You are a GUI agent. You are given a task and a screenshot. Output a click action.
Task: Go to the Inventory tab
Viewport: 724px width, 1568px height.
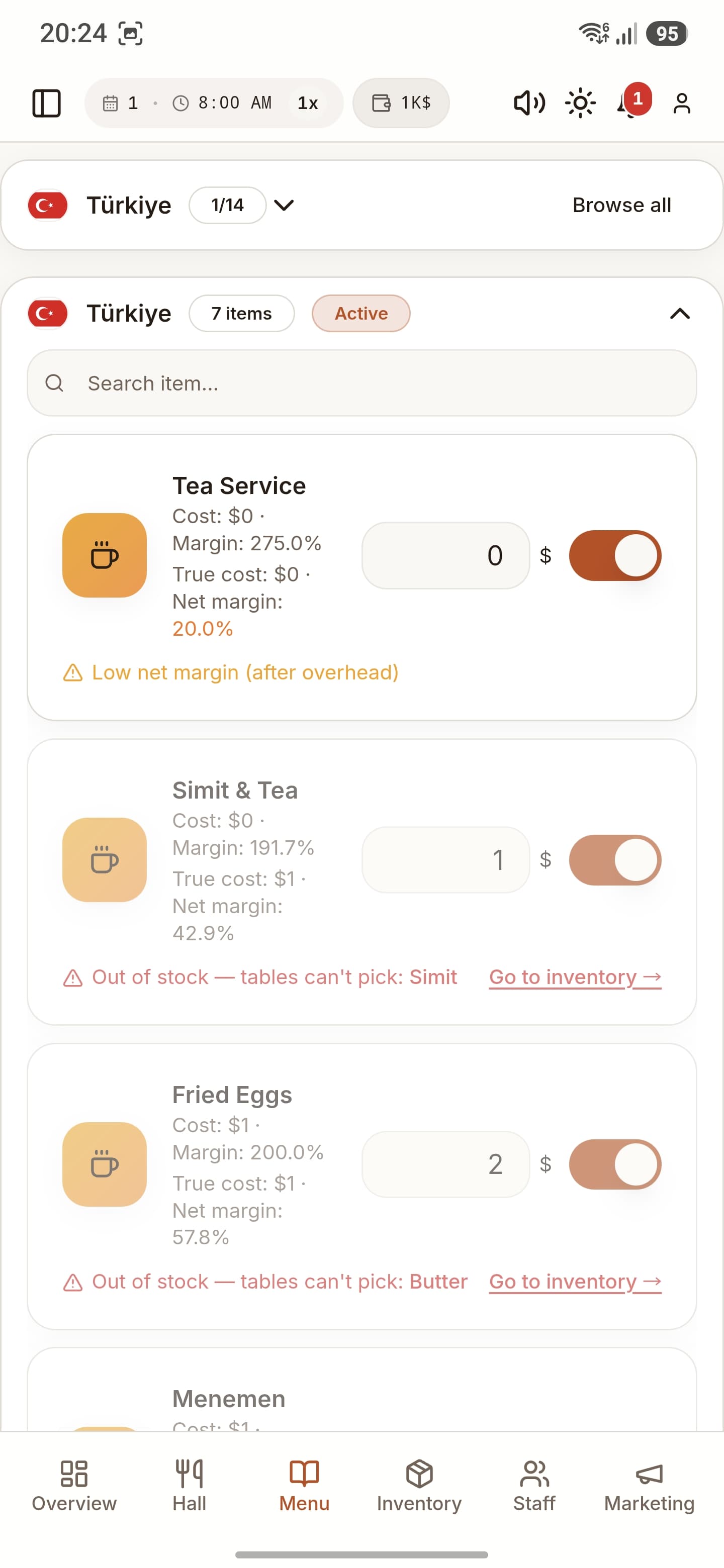(x=419, y=1486)
